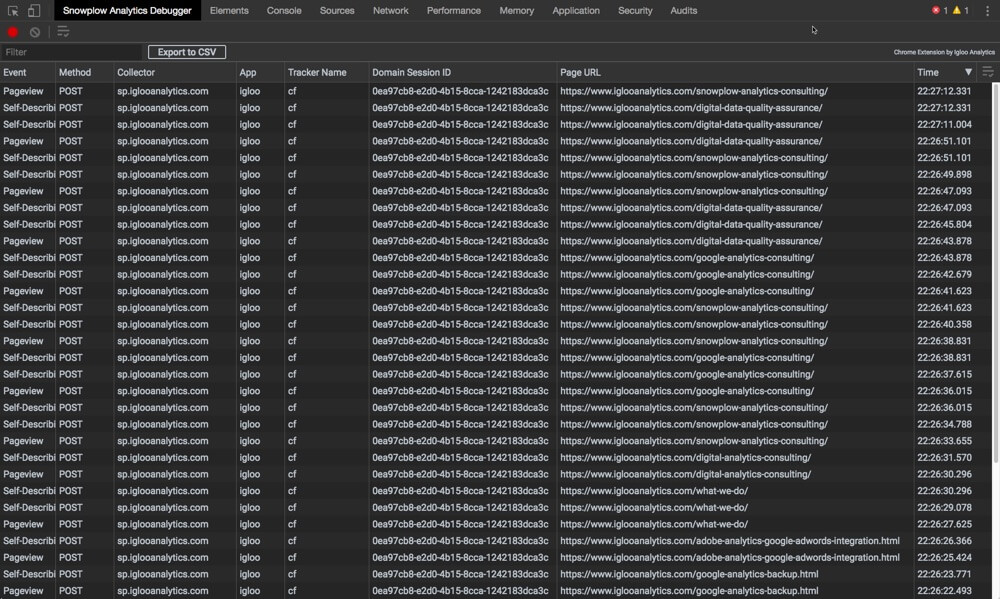This screenshot has height=599, width=1000.
Task: Sort by the Tracker Name column header
Action: [327, 72]
